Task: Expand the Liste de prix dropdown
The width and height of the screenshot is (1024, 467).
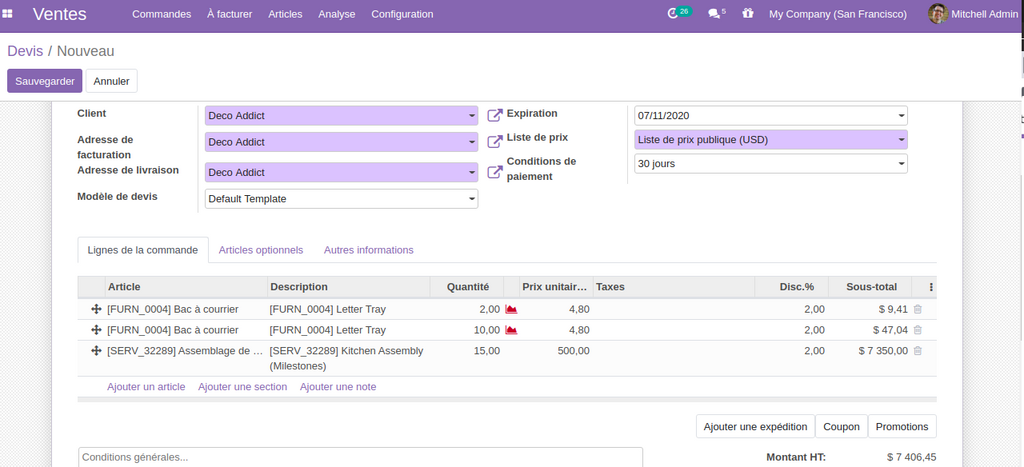Action: (901, 140)
